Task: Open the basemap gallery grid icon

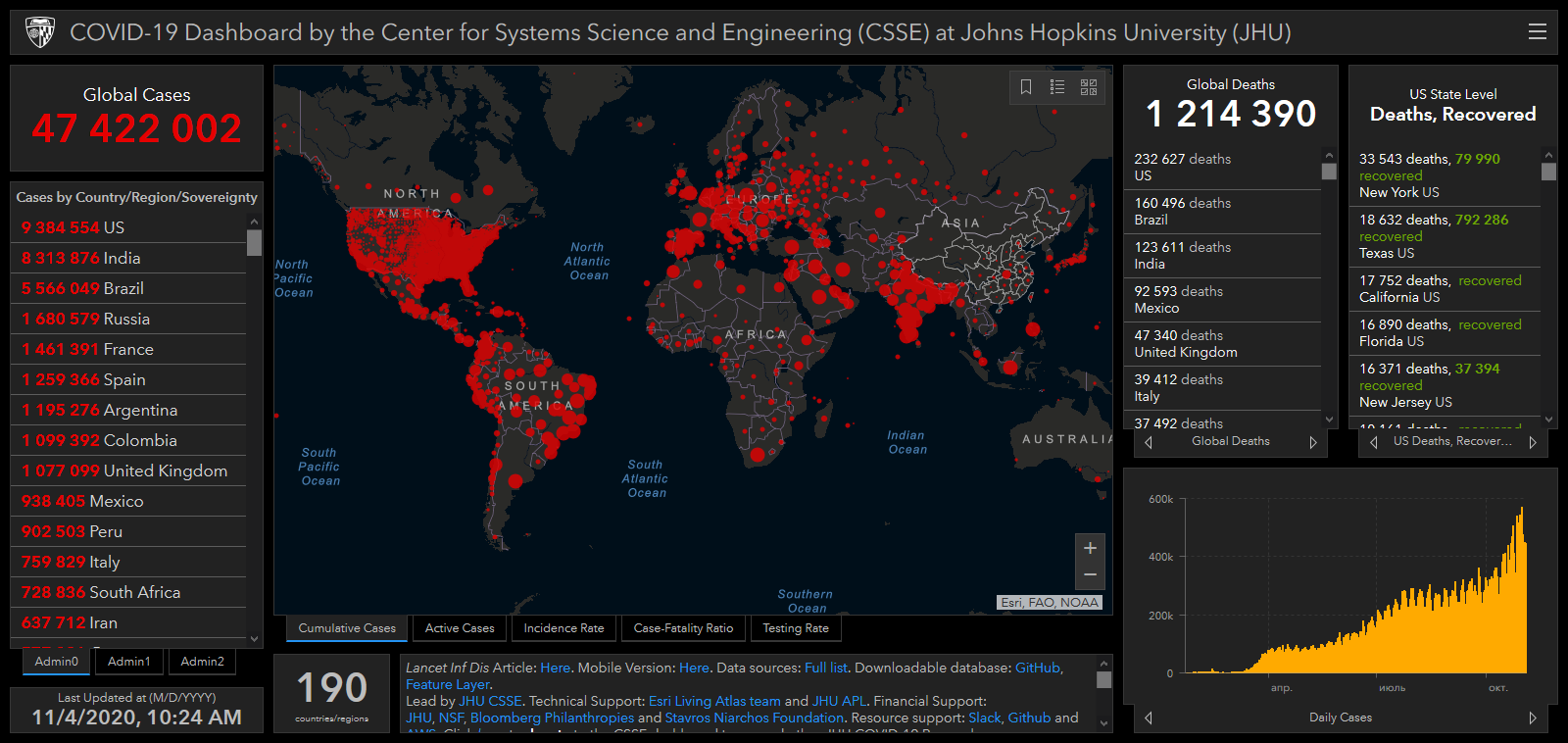Action: click(x=1089, y=87)
